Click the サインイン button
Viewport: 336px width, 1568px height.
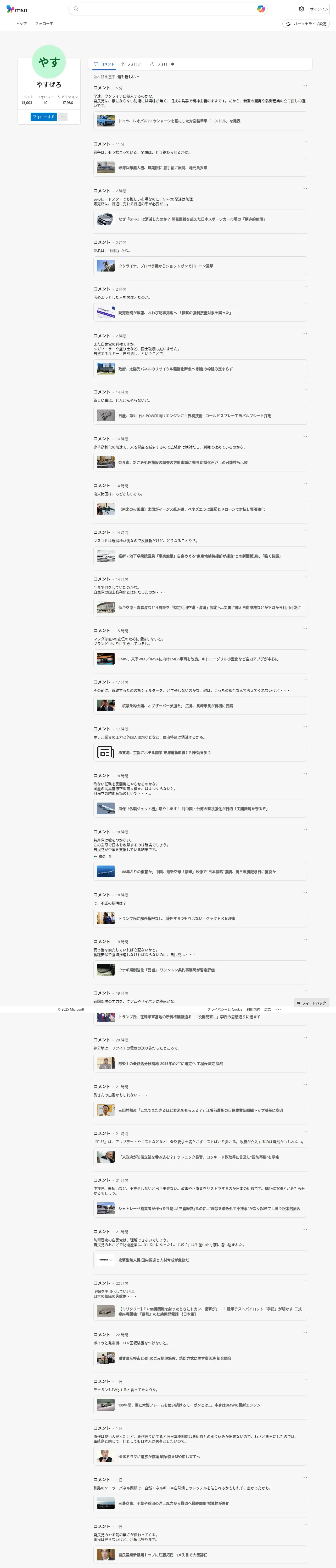[319, 9]
